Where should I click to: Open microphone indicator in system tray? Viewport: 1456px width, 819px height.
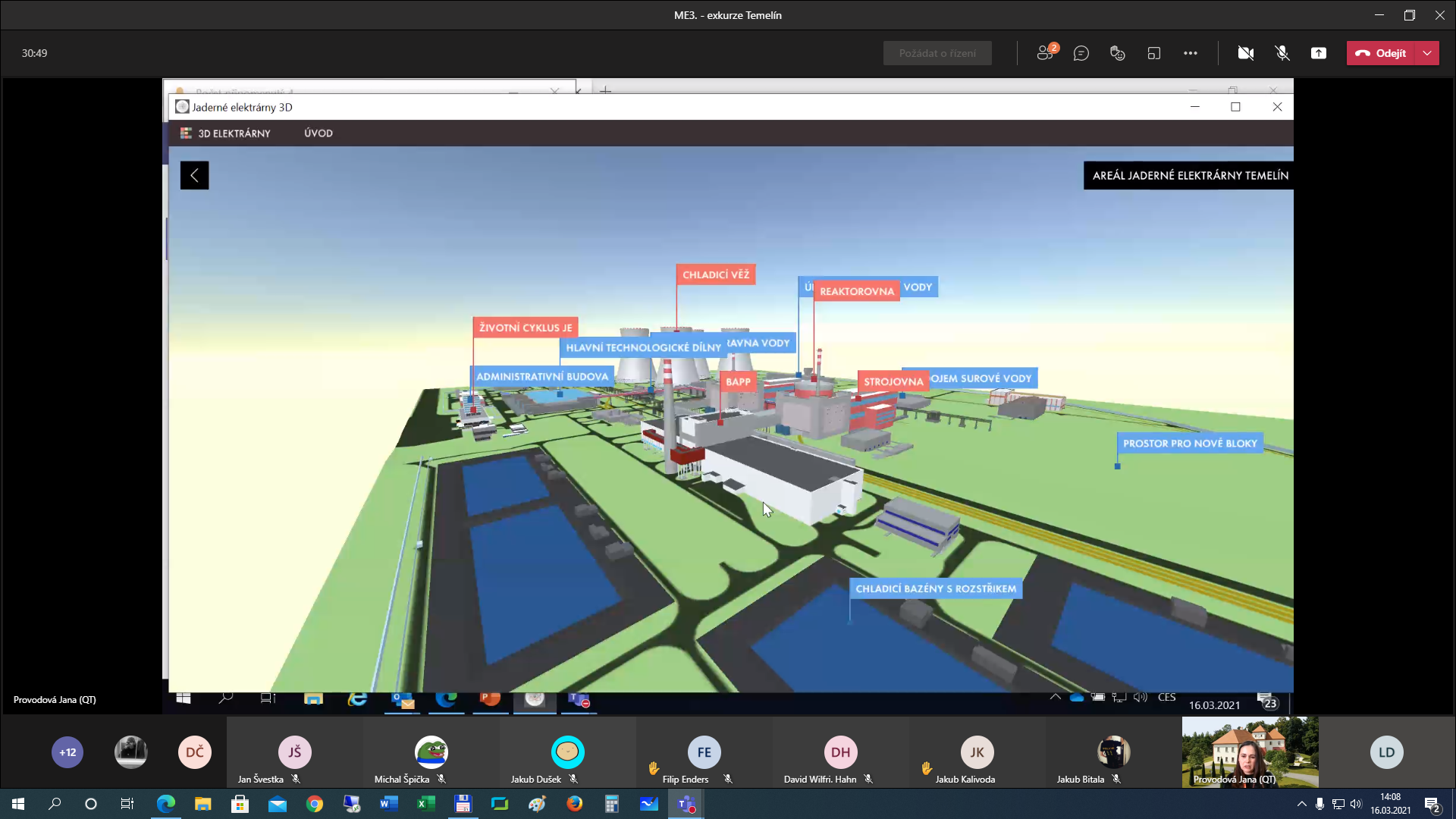click(x=1319, y=804)
